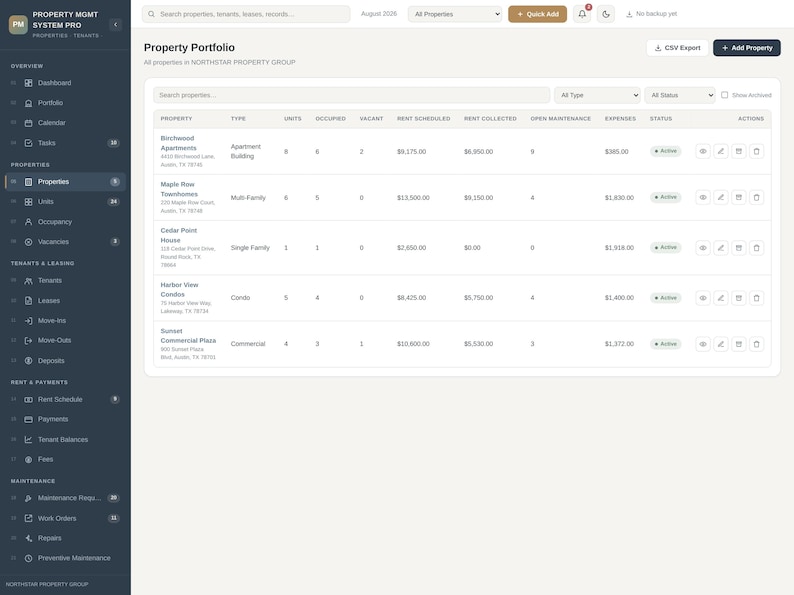
Task: Collapse the sidebar chevron
Action: [115, 24]
